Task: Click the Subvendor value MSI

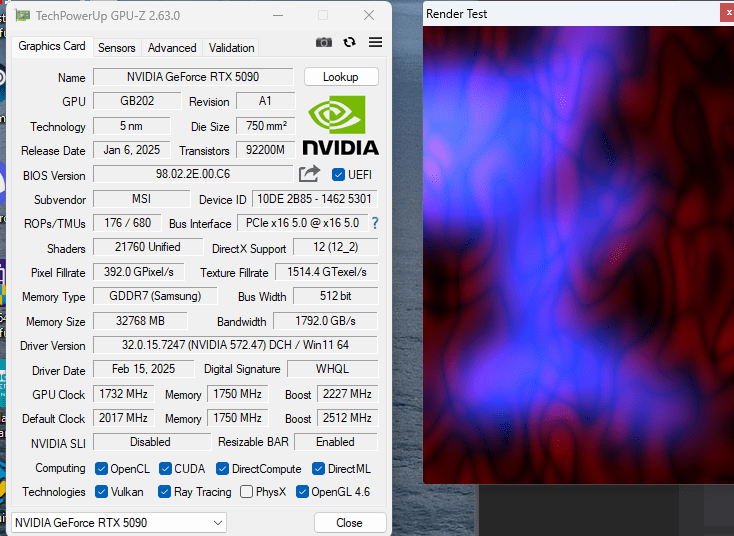Action: click(141, 199)
